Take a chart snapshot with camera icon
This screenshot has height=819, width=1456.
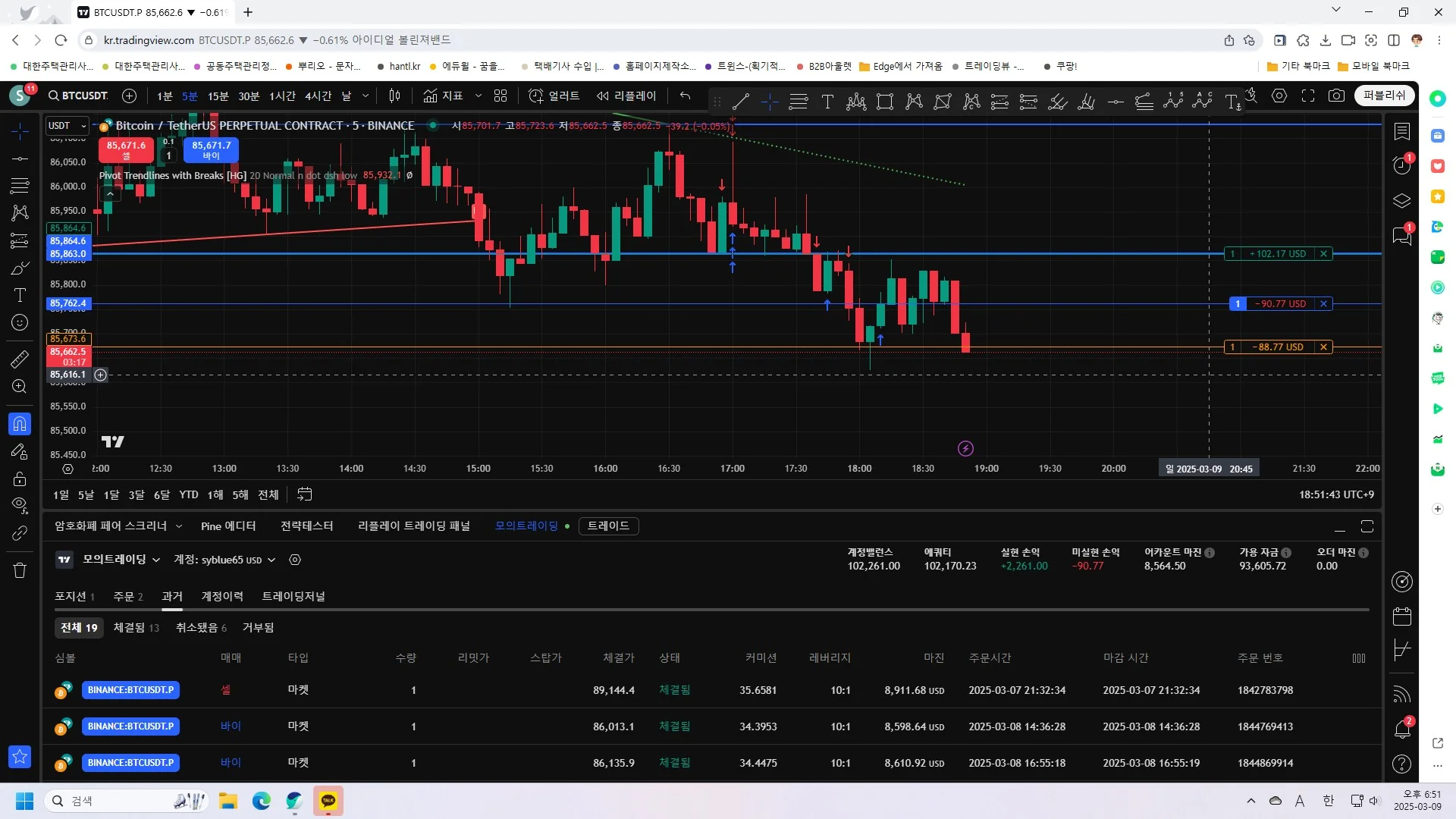pos(1336,96)
